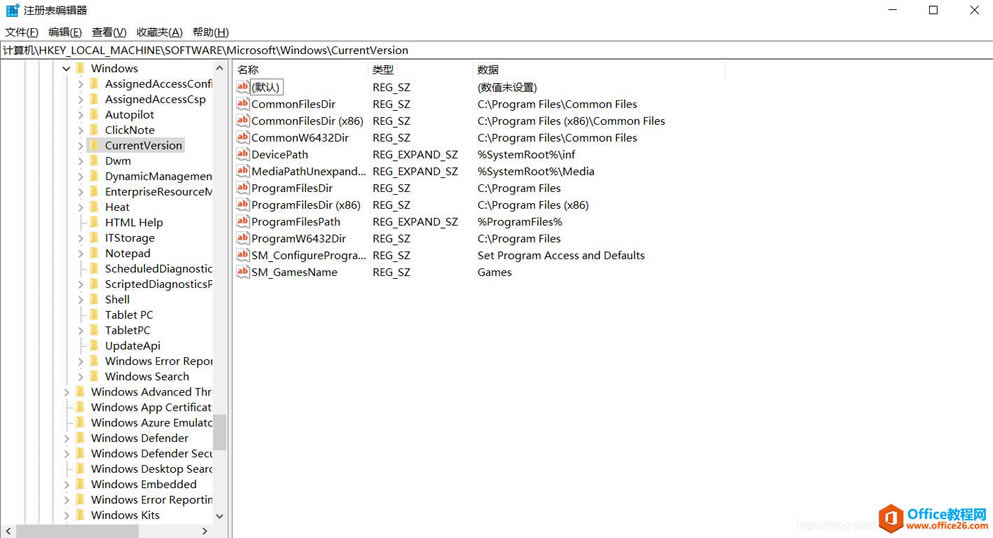Image resolution: width=993 pixels, height=538 pixels.
Task: Click the folder icon of Dwm key
Action: (94, 161)
